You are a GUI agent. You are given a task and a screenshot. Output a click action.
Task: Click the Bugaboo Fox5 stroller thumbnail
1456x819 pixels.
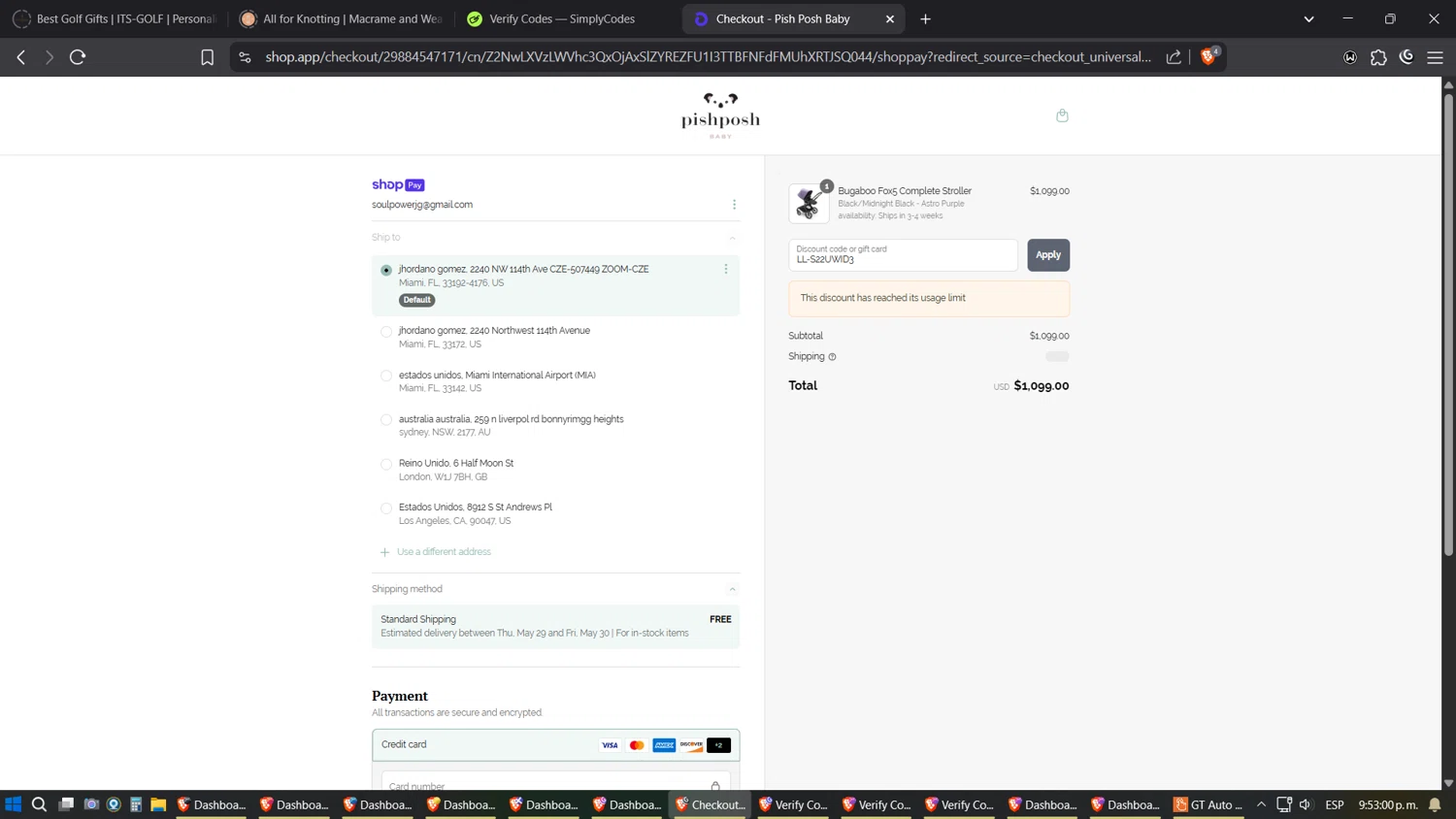point(809,203)
